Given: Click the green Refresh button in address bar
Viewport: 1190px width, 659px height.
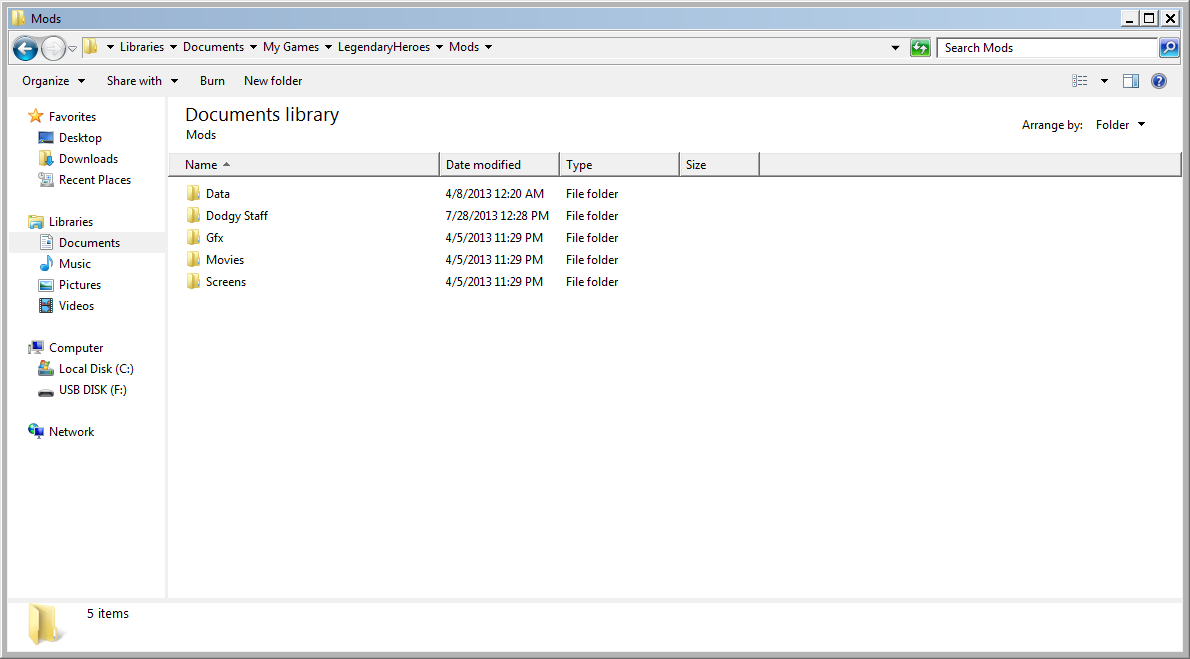Looking at the screenshot, I should pyautogui.click(x=920, y=48).
